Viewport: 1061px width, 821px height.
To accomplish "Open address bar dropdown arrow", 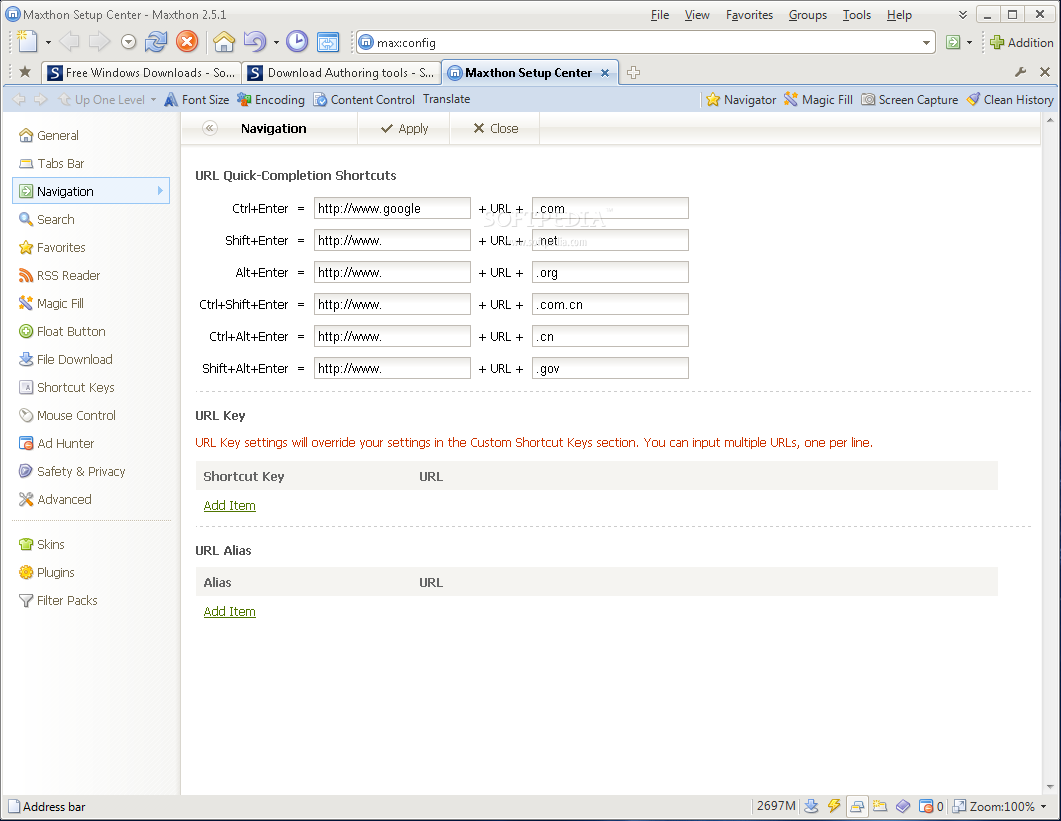I will 926,43.
